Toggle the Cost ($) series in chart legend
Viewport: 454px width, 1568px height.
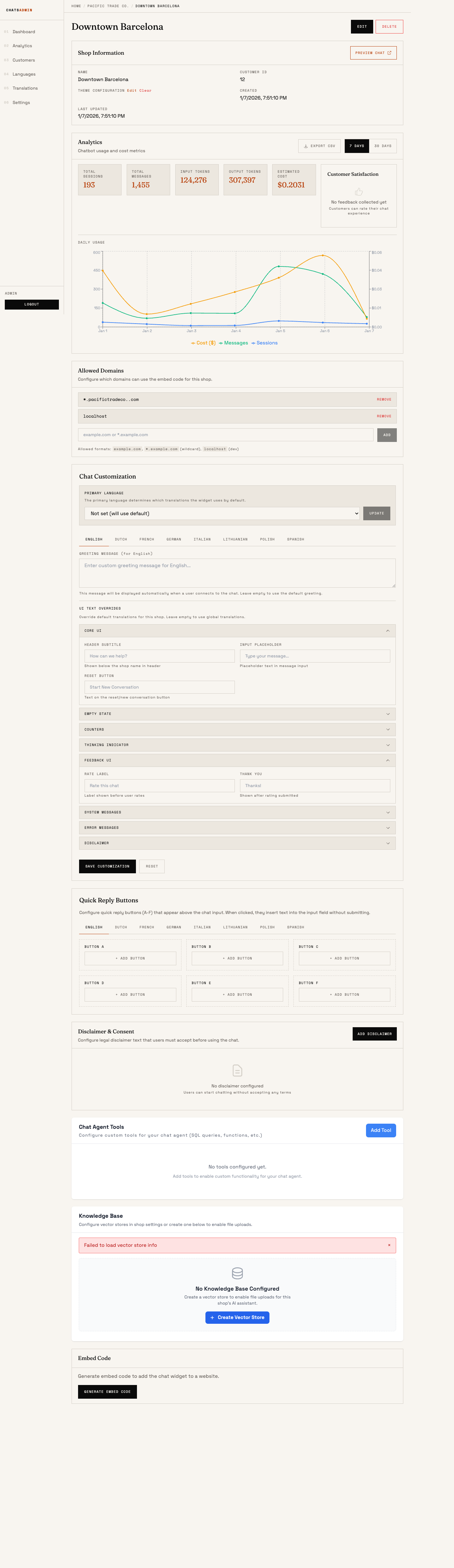pyautogui.click(x=203, y=343)
